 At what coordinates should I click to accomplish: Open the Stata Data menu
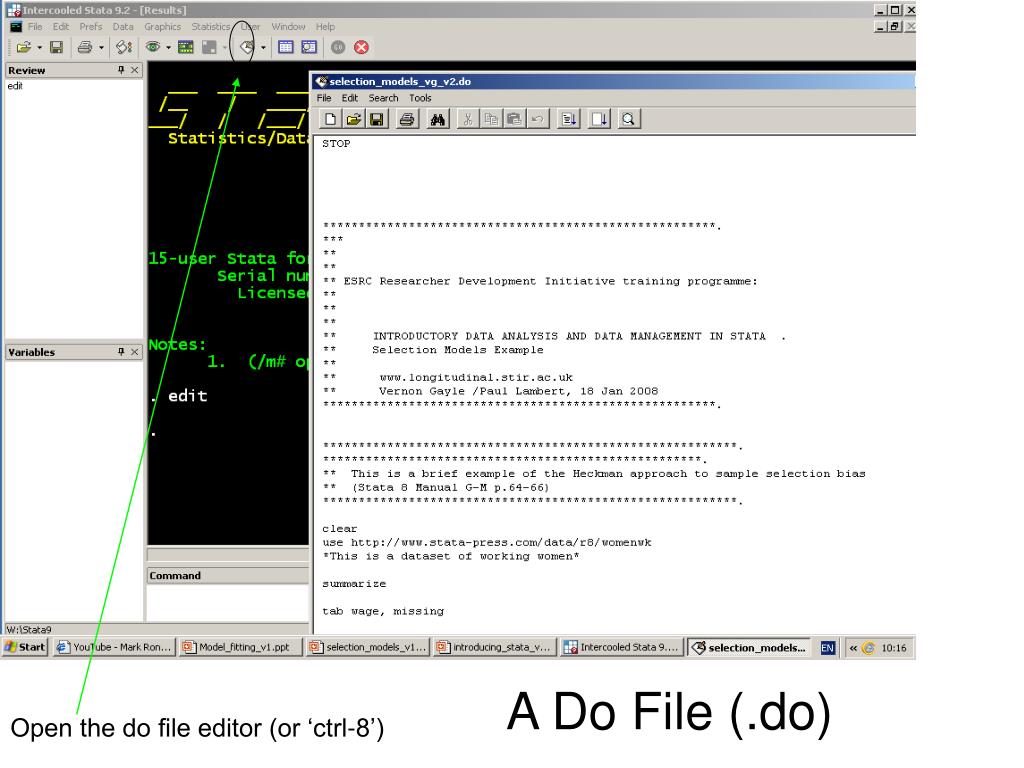click(x=123, y=27)
